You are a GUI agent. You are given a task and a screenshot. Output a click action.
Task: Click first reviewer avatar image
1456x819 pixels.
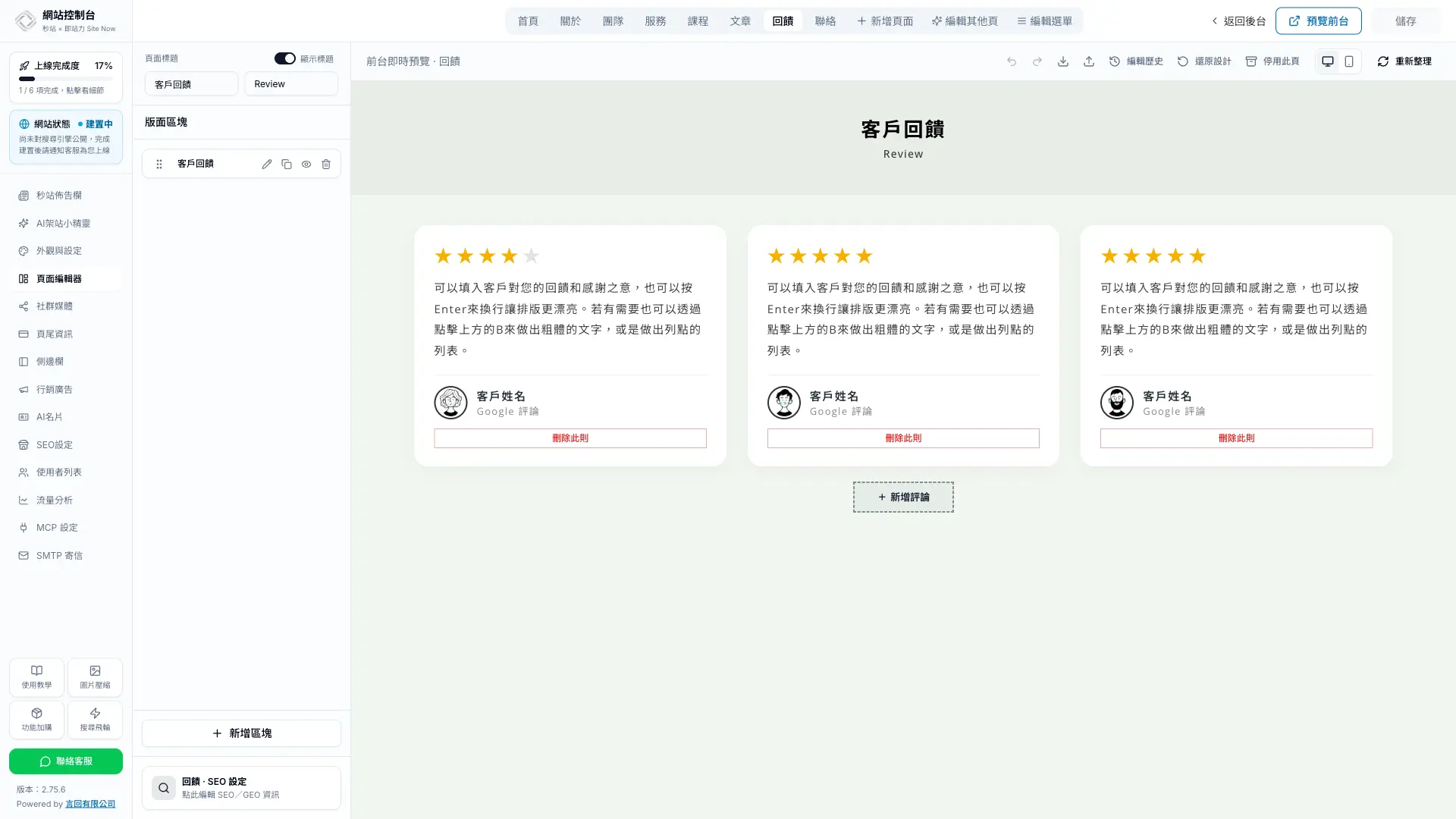[x=450, y=403]
